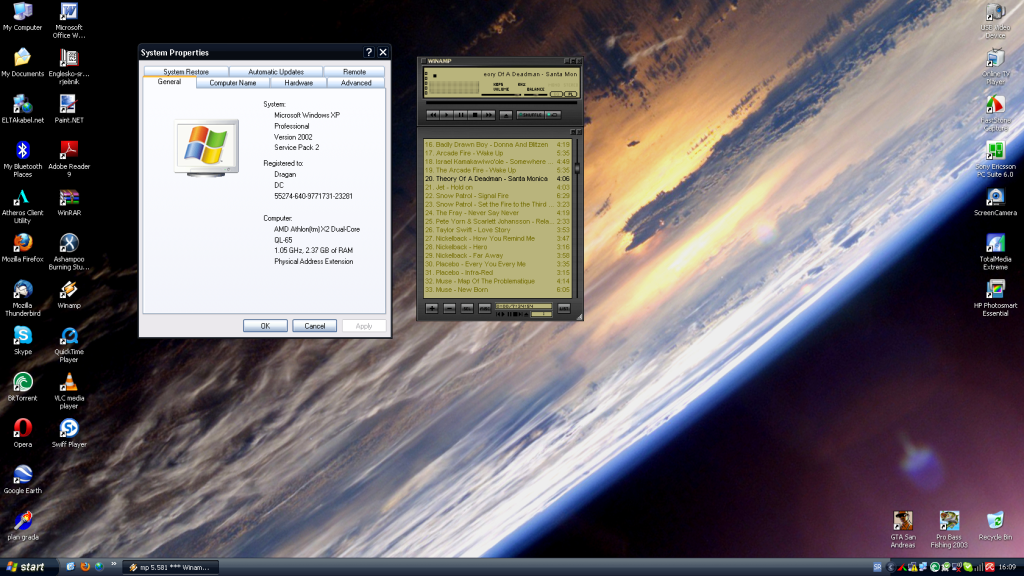This screenshot has width=1024, height=576.
Task: Select playlist track Muse - New Born
Action: coord(498,289)
